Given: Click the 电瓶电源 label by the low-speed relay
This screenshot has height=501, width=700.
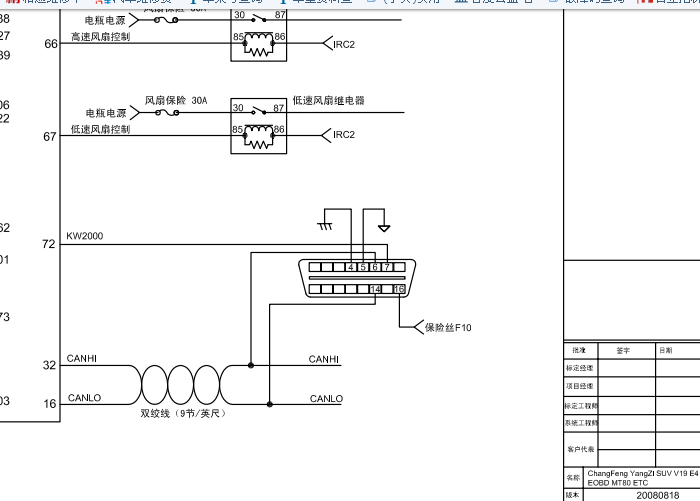Looking at the screenshot, I should [x=106, y=113].
